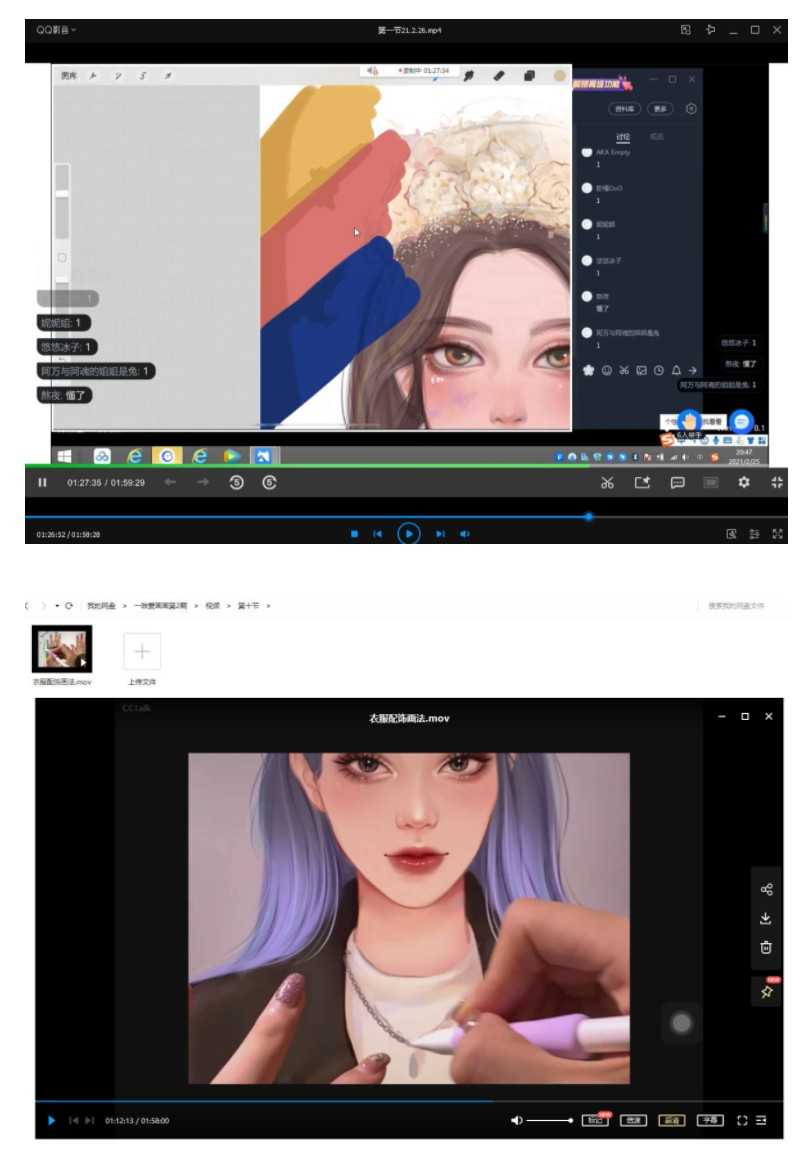Pause the lesson video at 01:27:35

pyautogui.click(x=42, y=482)
